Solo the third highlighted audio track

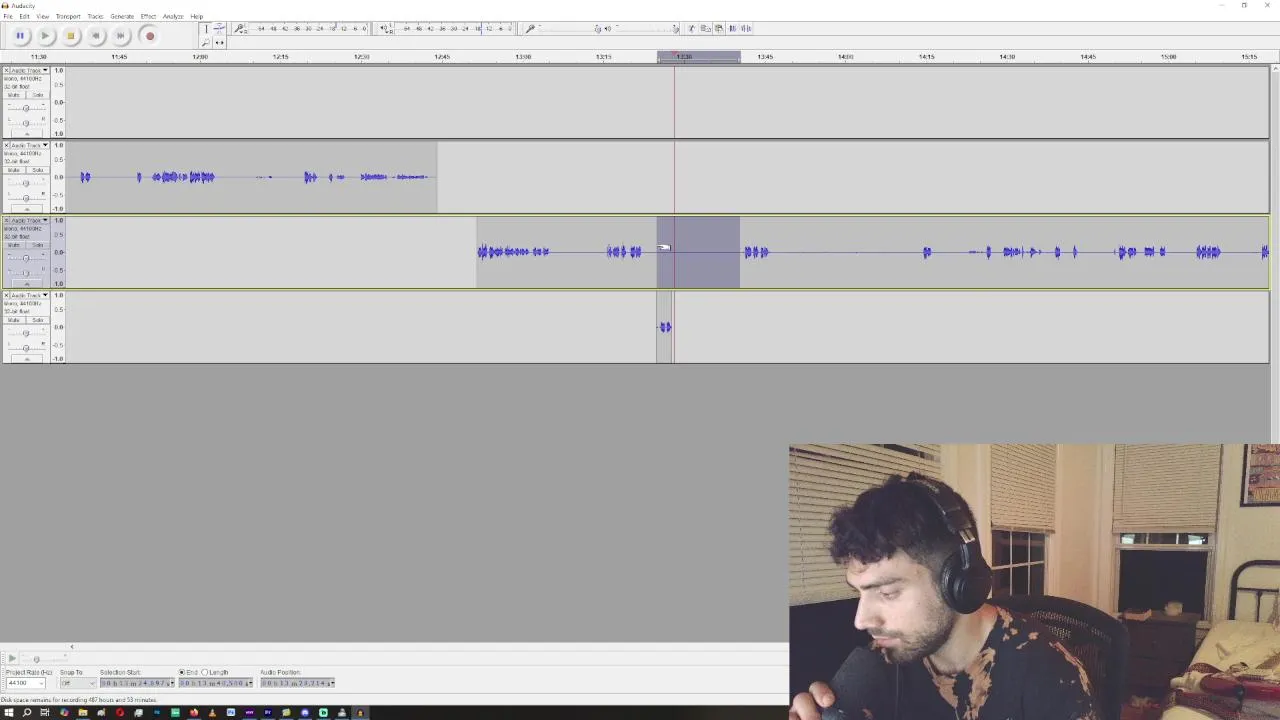pyautogui.click(x=37, y=245)
